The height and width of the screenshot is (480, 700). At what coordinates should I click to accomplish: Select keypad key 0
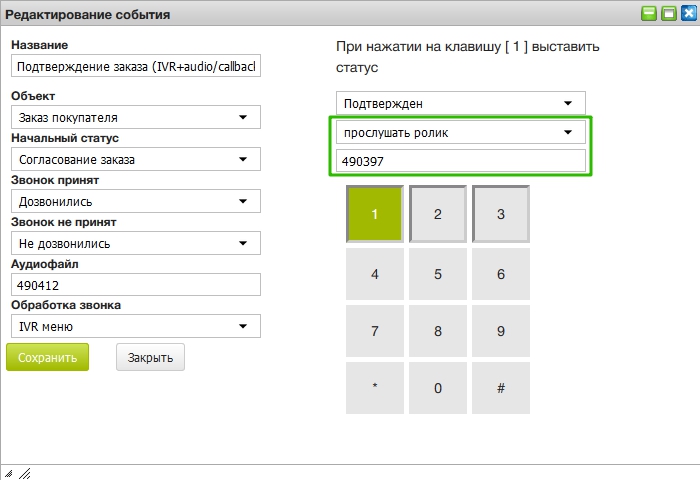point(438,388)
